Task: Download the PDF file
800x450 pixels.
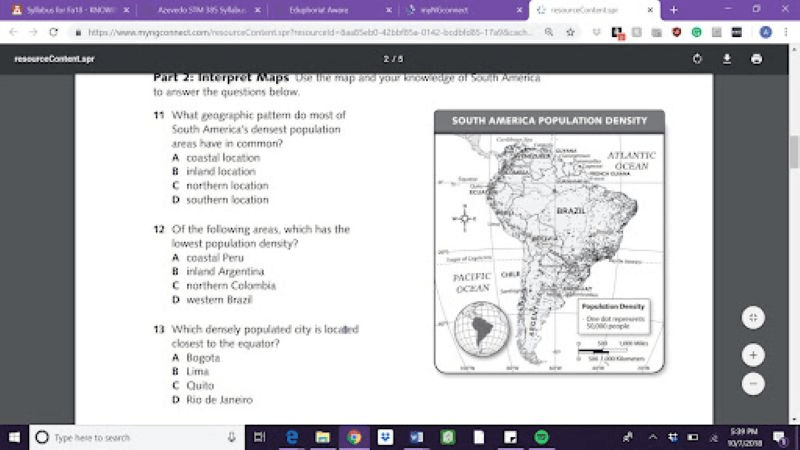Action: pyautogui.click(x=727, y=59)
